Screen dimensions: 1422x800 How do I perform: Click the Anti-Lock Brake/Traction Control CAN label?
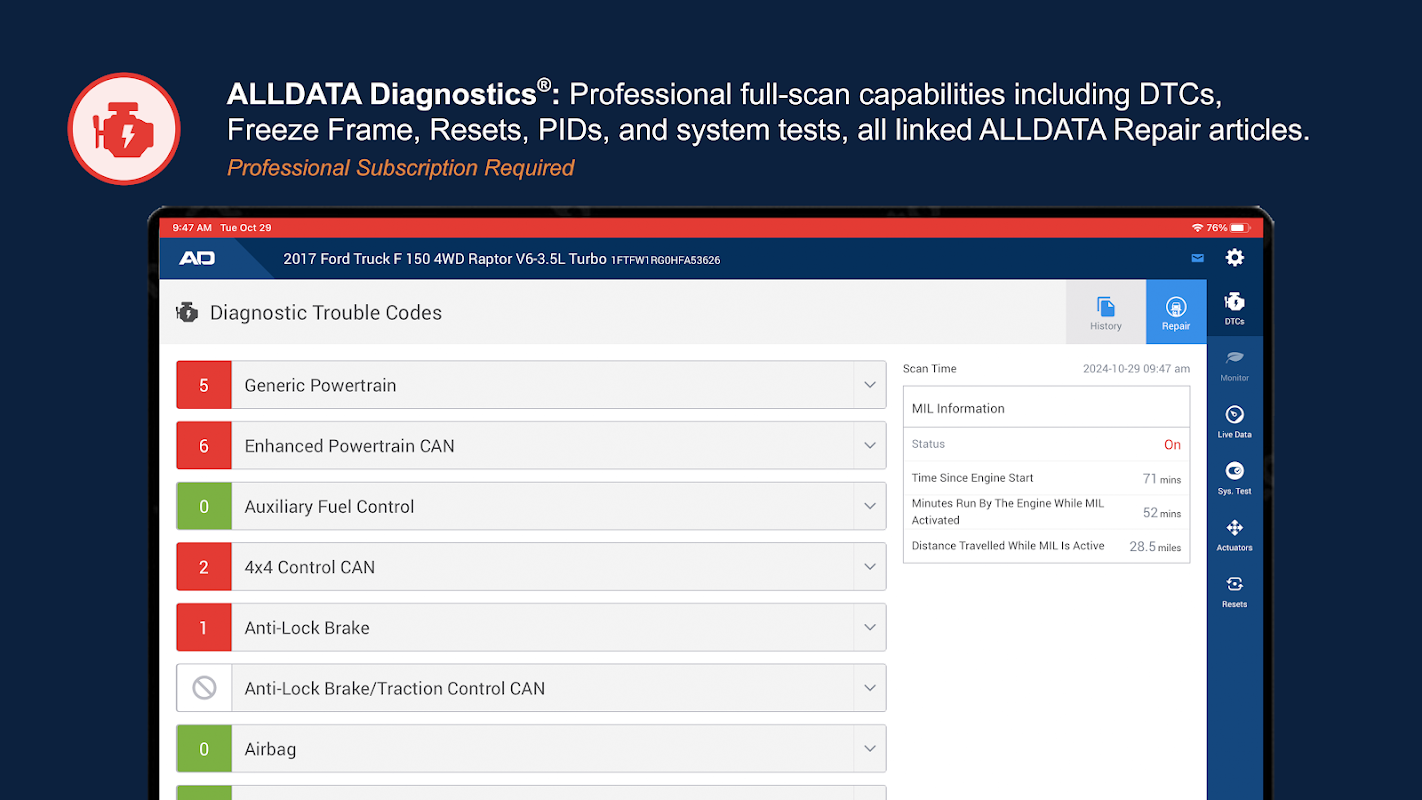pyautogui.click(x=395, y=688)
